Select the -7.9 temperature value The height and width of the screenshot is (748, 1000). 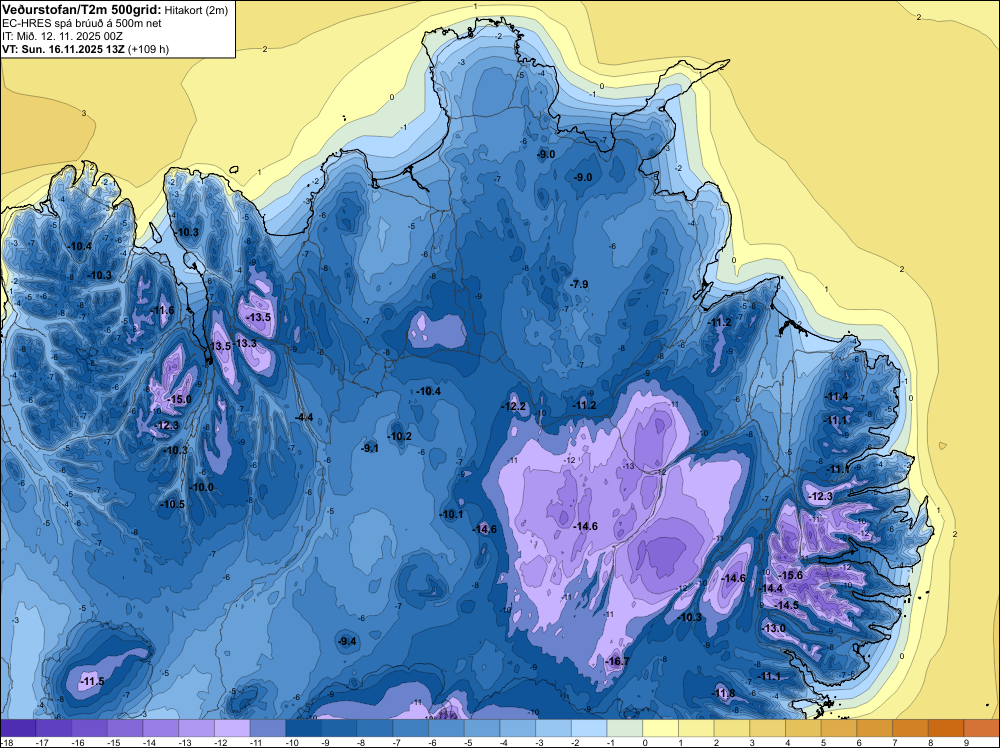tap(579, 284)
